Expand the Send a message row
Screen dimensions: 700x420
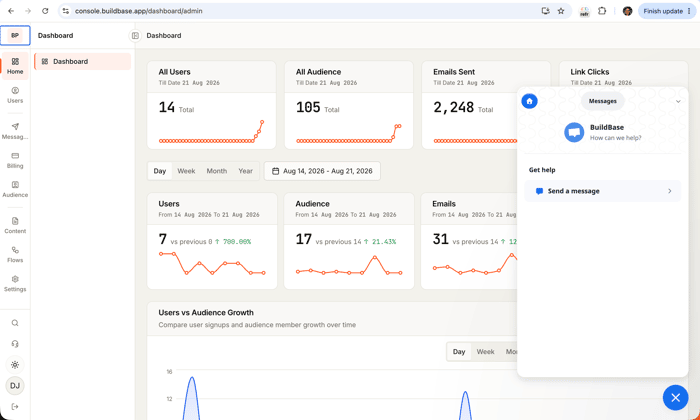click(x=603, y=191)
